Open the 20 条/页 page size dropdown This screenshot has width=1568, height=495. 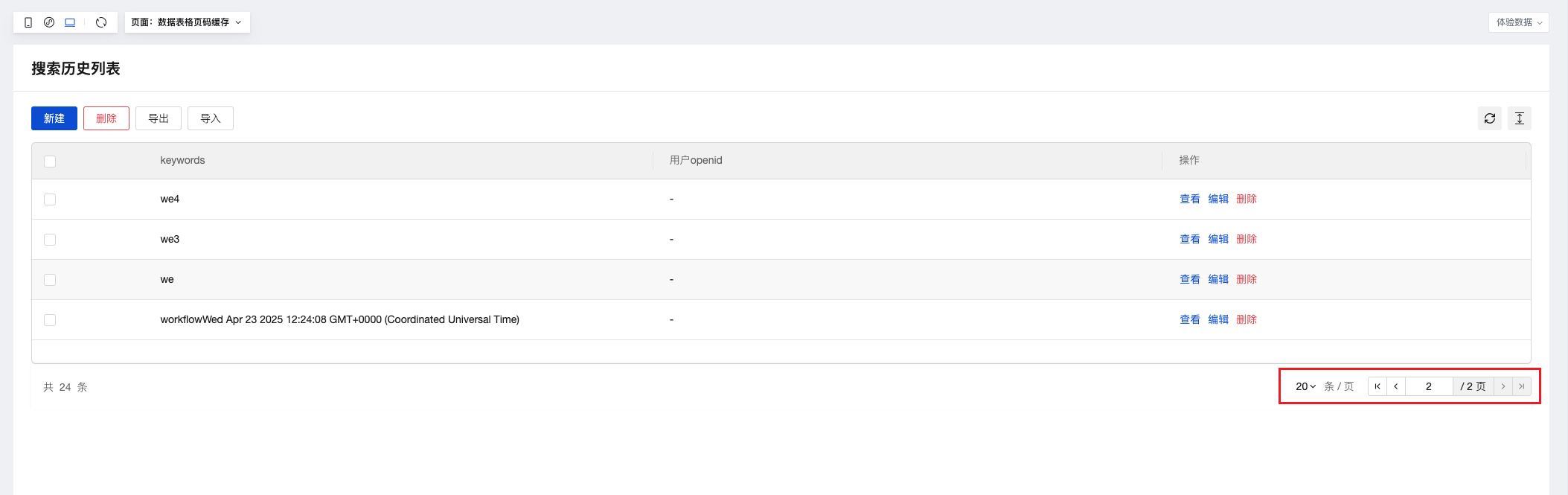pos(1306,386)
